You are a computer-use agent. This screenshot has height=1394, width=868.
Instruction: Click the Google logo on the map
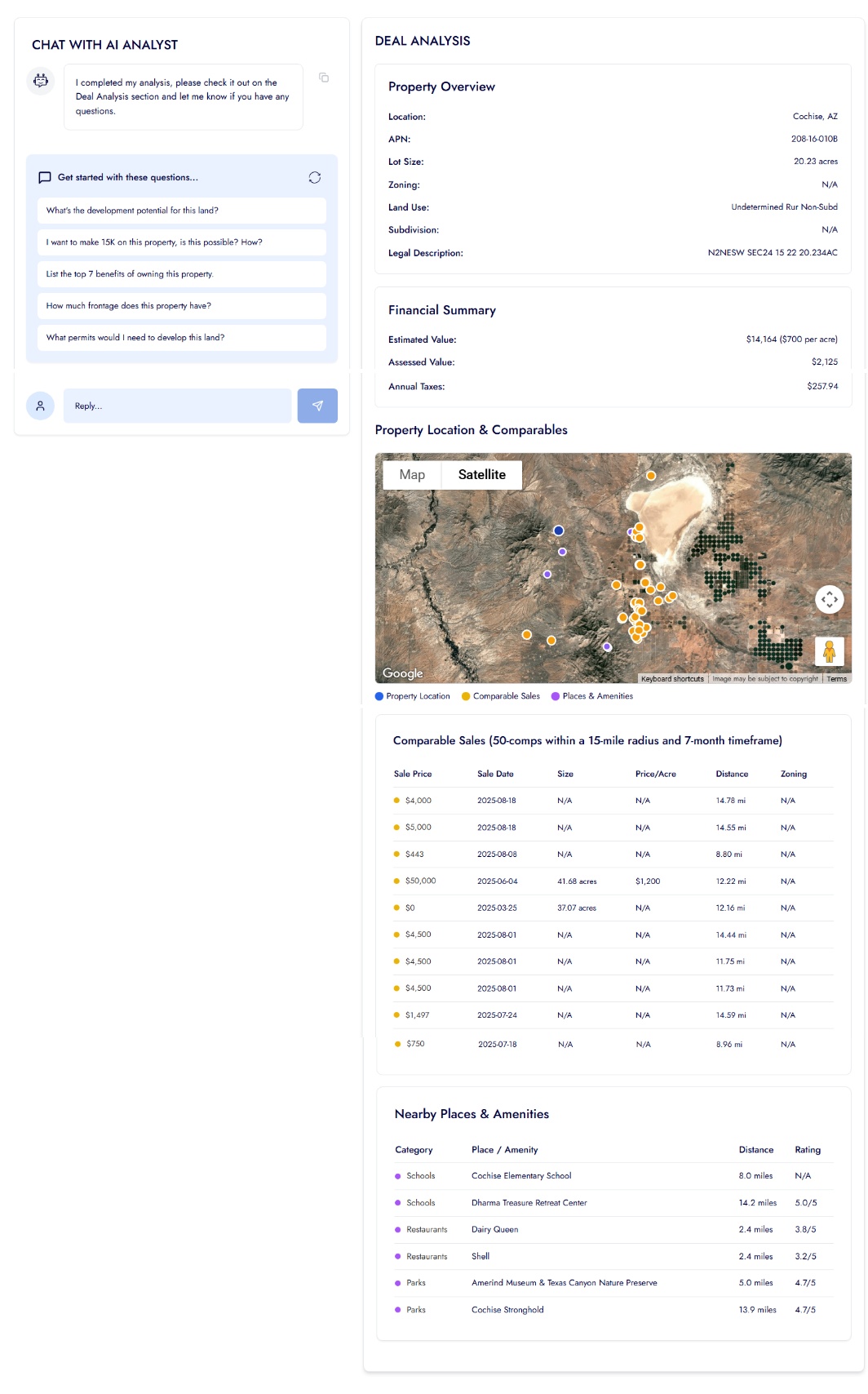point(403,673)
